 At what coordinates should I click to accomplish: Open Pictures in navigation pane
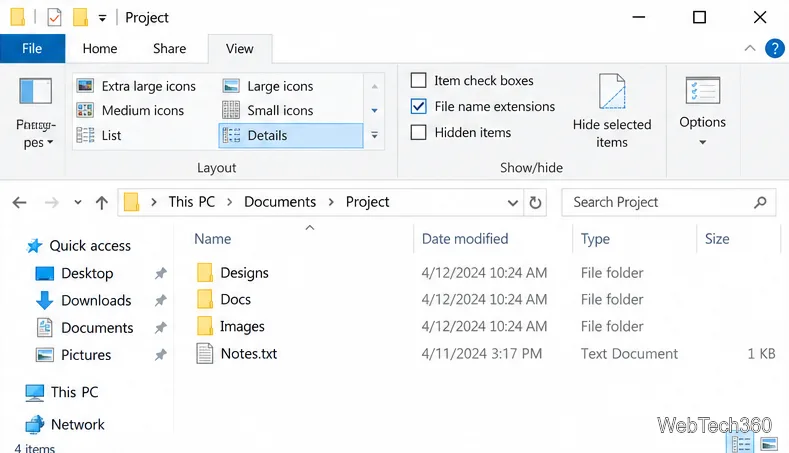pos(86,355)
